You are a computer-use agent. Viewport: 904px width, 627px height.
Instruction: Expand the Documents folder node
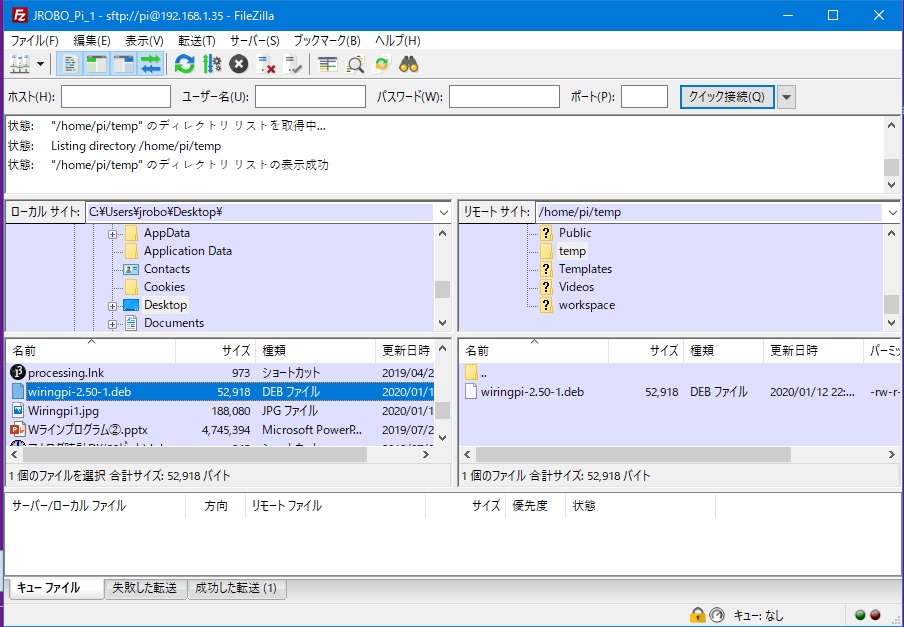[x=112, y=324]
